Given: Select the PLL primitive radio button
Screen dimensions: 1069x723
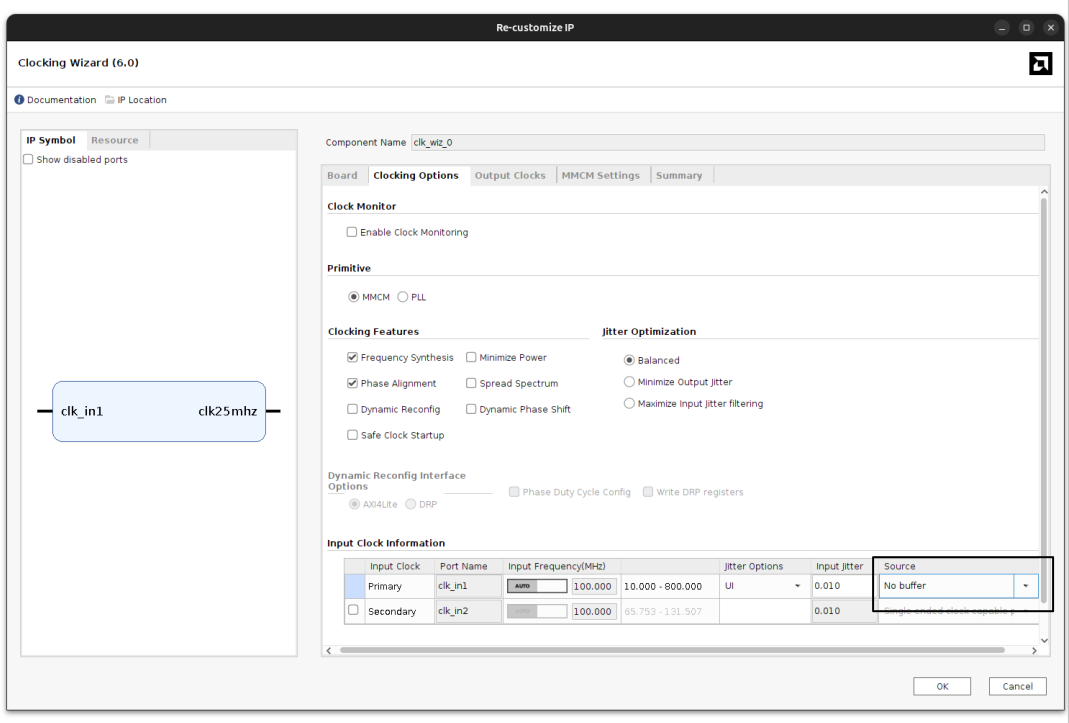Looking at the screenshot, I should [404, 297].
